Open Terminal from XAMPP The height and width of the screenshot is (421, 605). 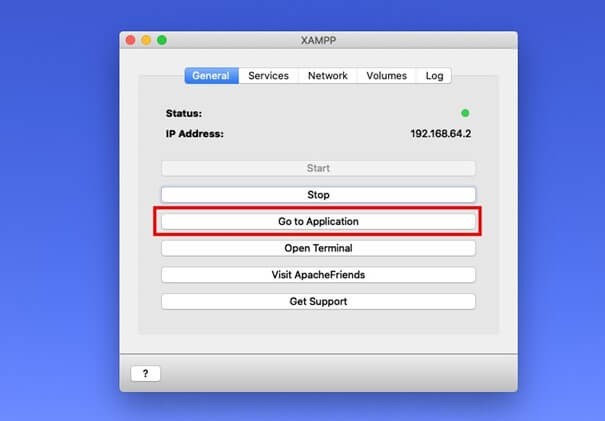point(318,248)
